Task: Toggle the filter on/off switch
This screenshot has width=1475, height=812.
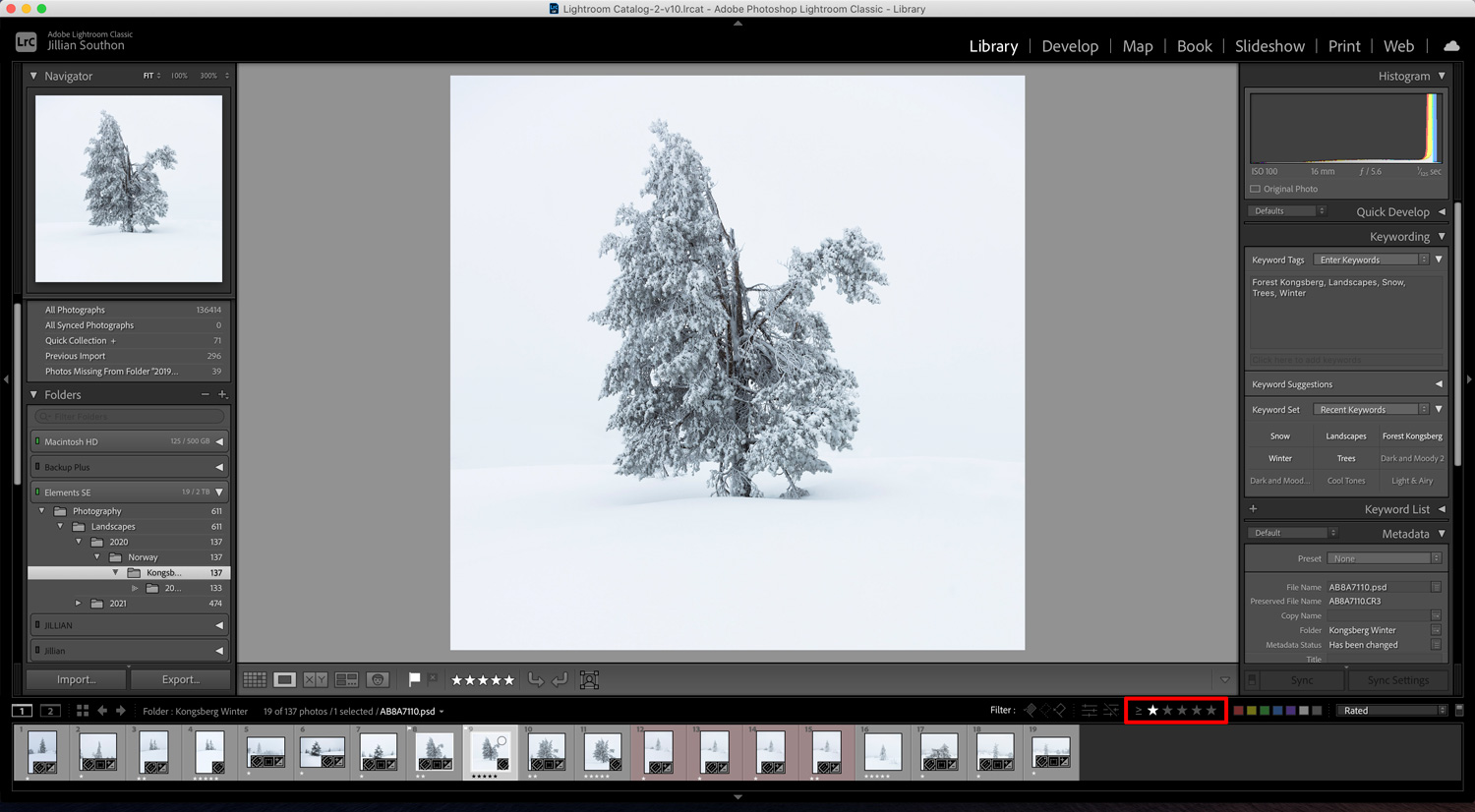Action: point(1459,711)
